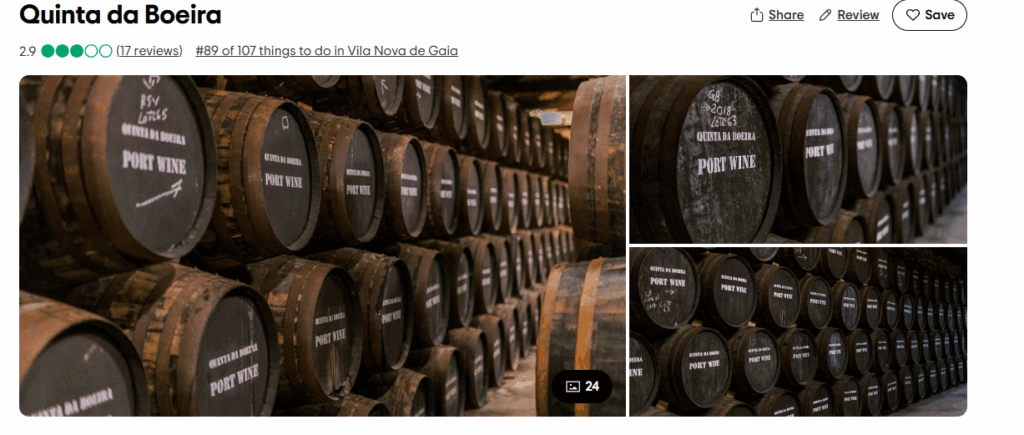Click the Share upload arrow icon
Image resolution: width=1024 pixels, height=435 pixels.
756,15
